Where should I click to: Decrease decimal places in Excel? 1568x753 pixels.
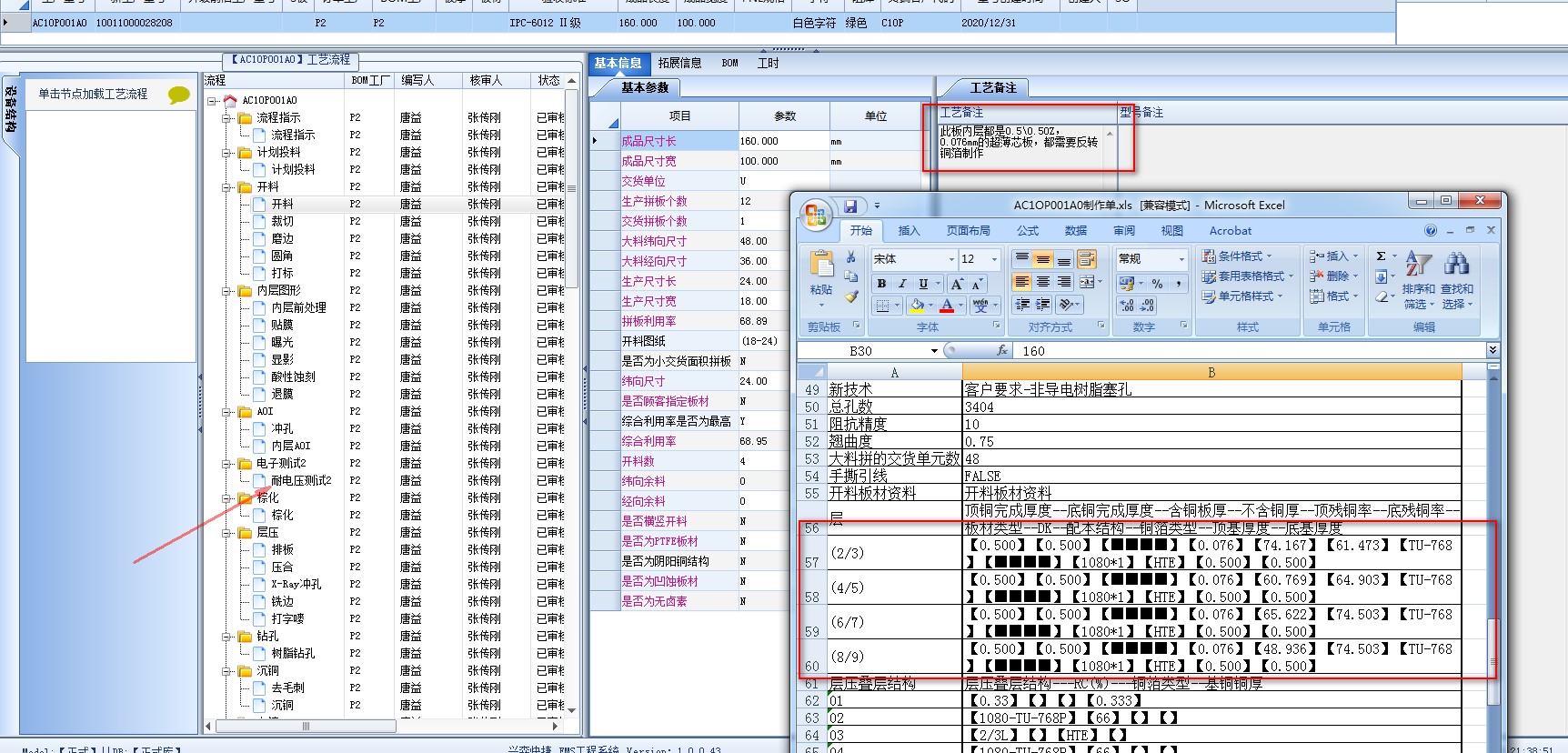point(1148,306)
